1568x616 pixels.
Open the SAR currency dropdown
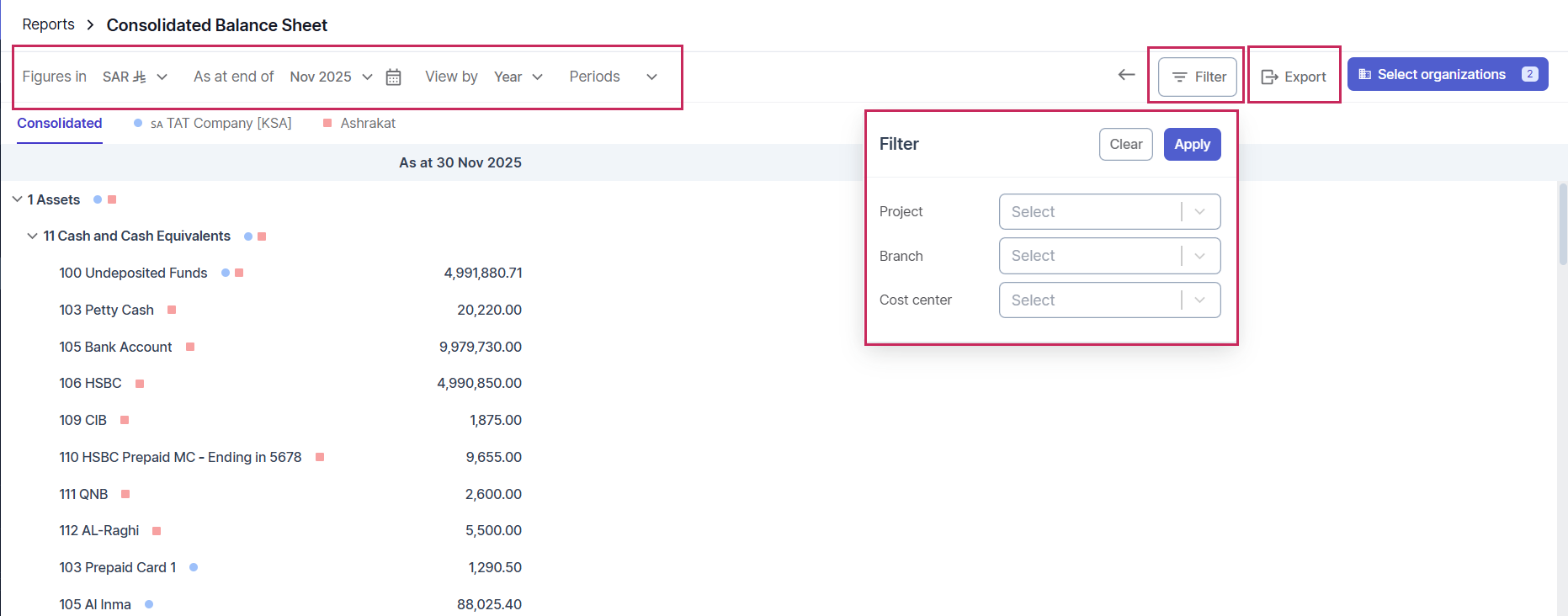pos(135,77)
